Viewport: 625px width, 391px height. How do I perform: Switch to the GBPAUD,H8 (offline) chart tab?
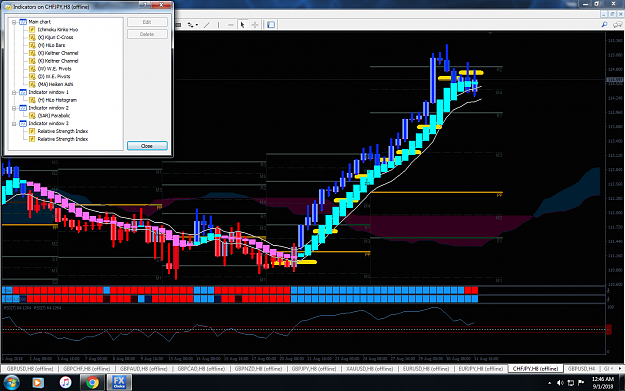(143, 369)
